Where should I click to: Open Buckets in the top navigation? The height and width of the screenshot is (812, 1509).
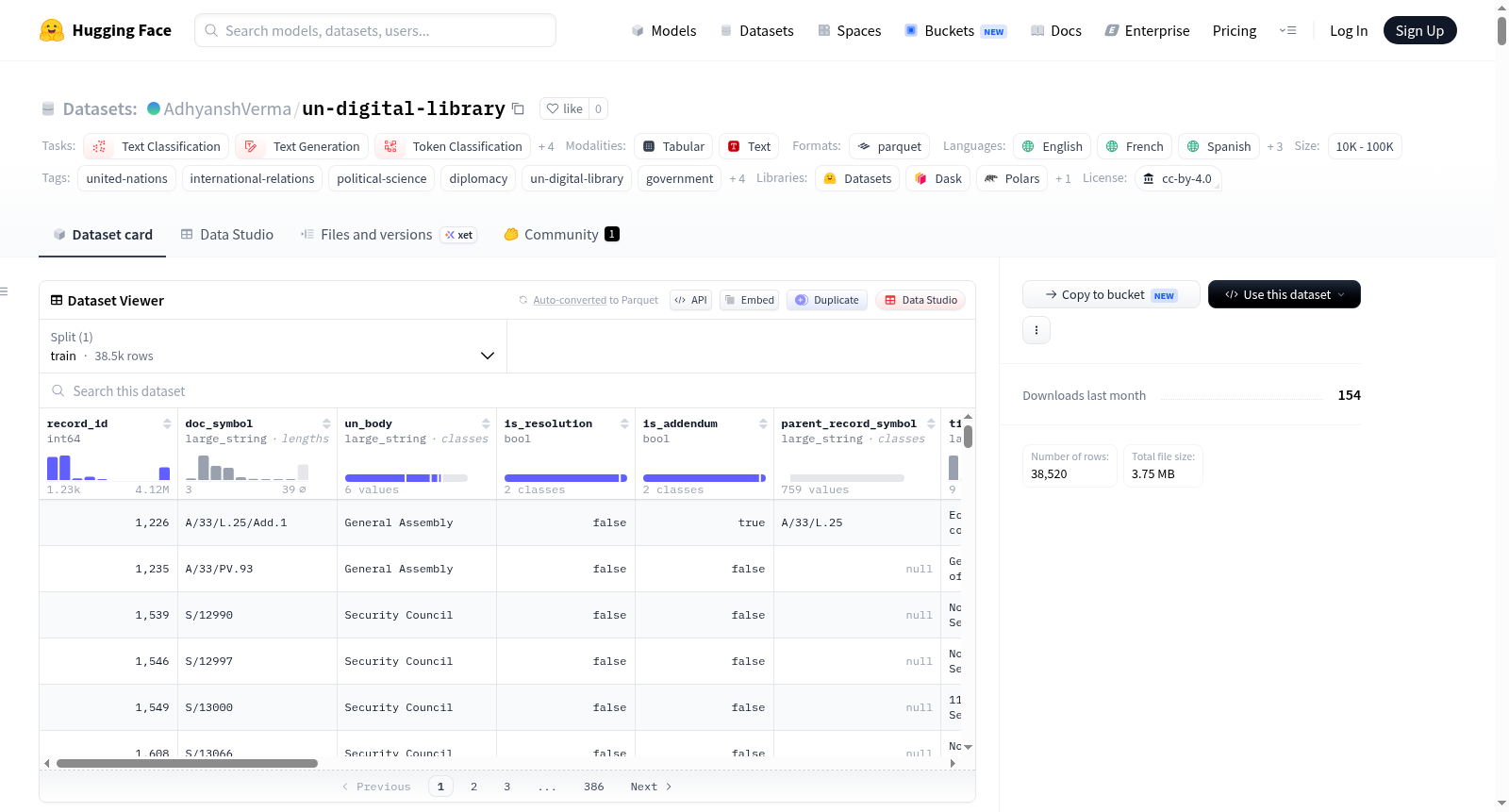(955, 31)
